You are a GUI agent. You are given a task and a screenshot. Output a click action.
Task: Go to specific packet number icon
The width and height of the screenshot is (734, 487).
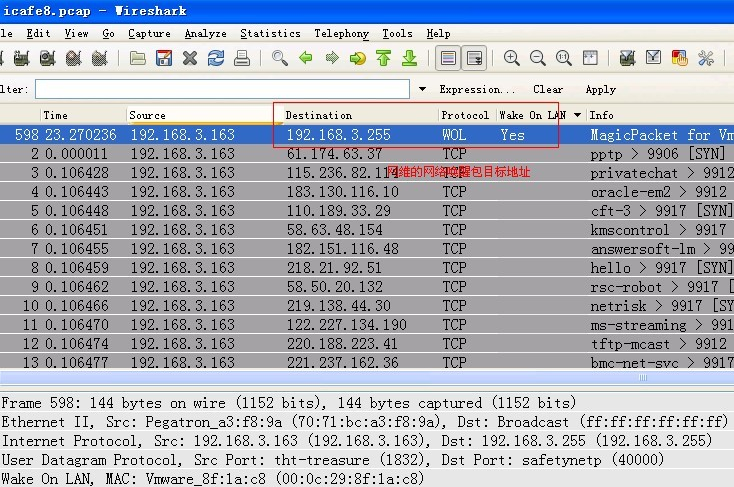tap(358, 59)
